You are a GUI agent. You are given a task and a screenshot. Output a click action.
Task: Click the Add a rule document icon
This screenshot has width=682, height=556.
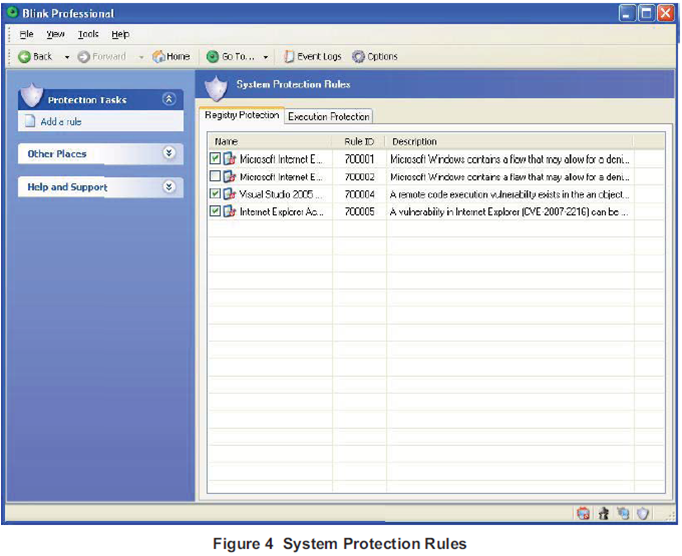pyautogui.click(x=30, y=121)
